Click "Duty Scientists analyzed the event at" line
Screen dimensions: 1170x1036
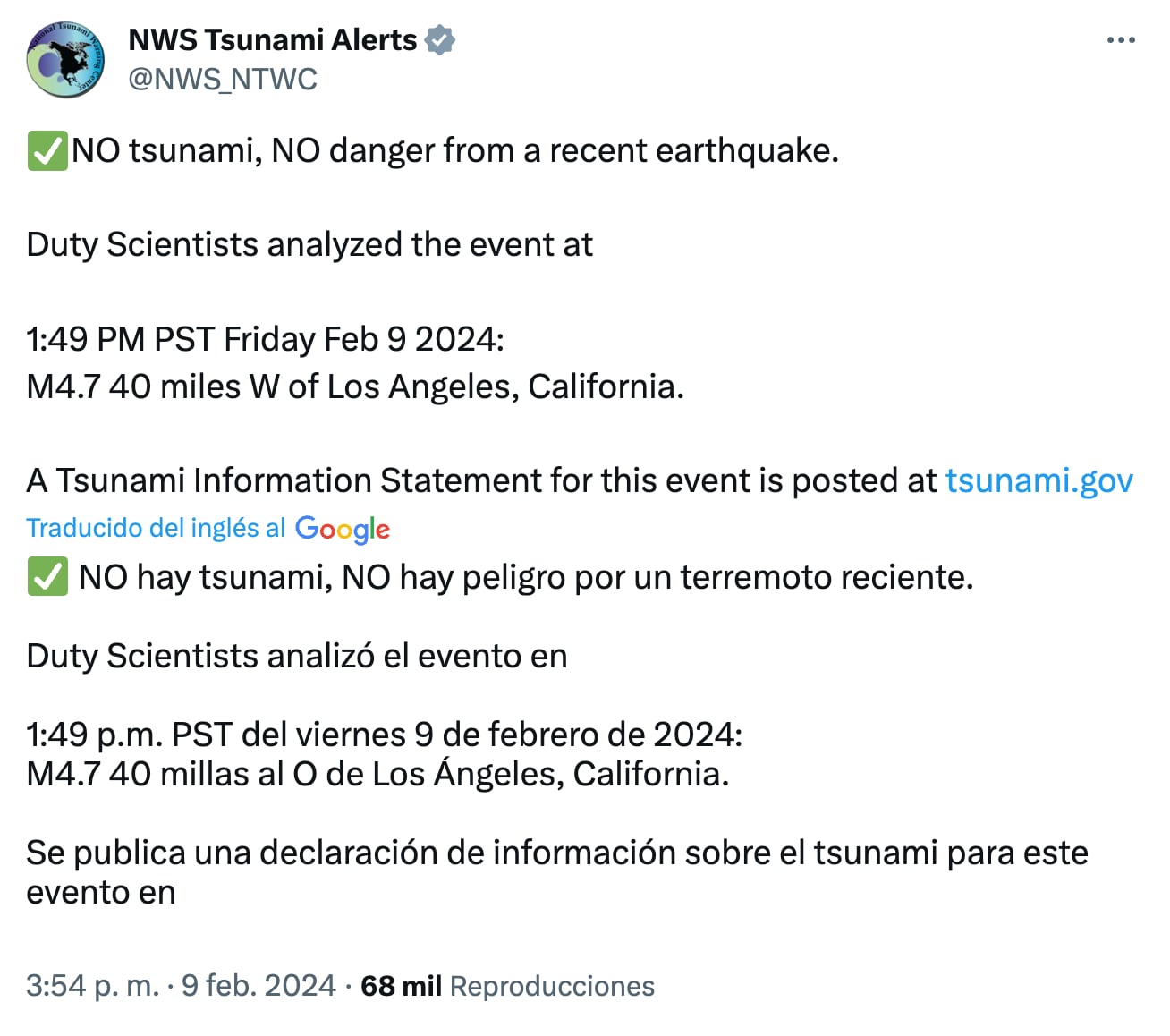(309, 244)
